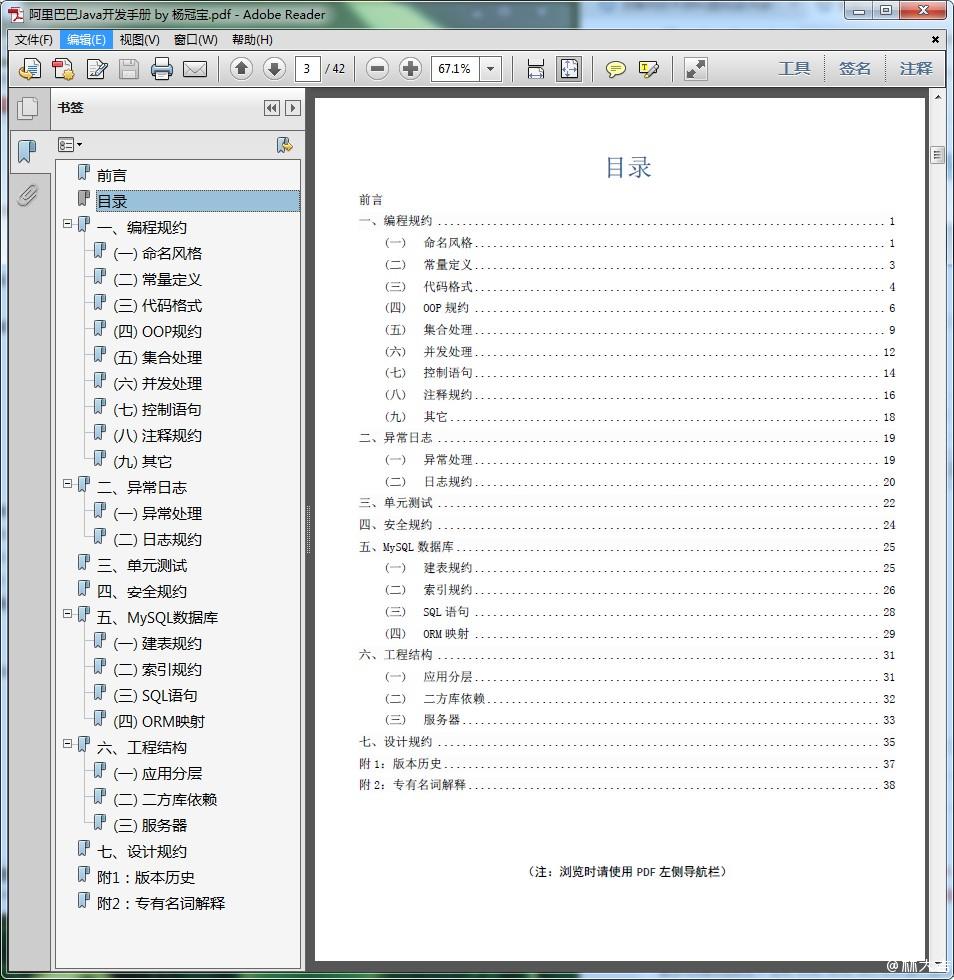Viewport: 954px width, 980px height.
Task: Jump to (一) 建表规约 bookmark
Action: (x=158, y=644)
